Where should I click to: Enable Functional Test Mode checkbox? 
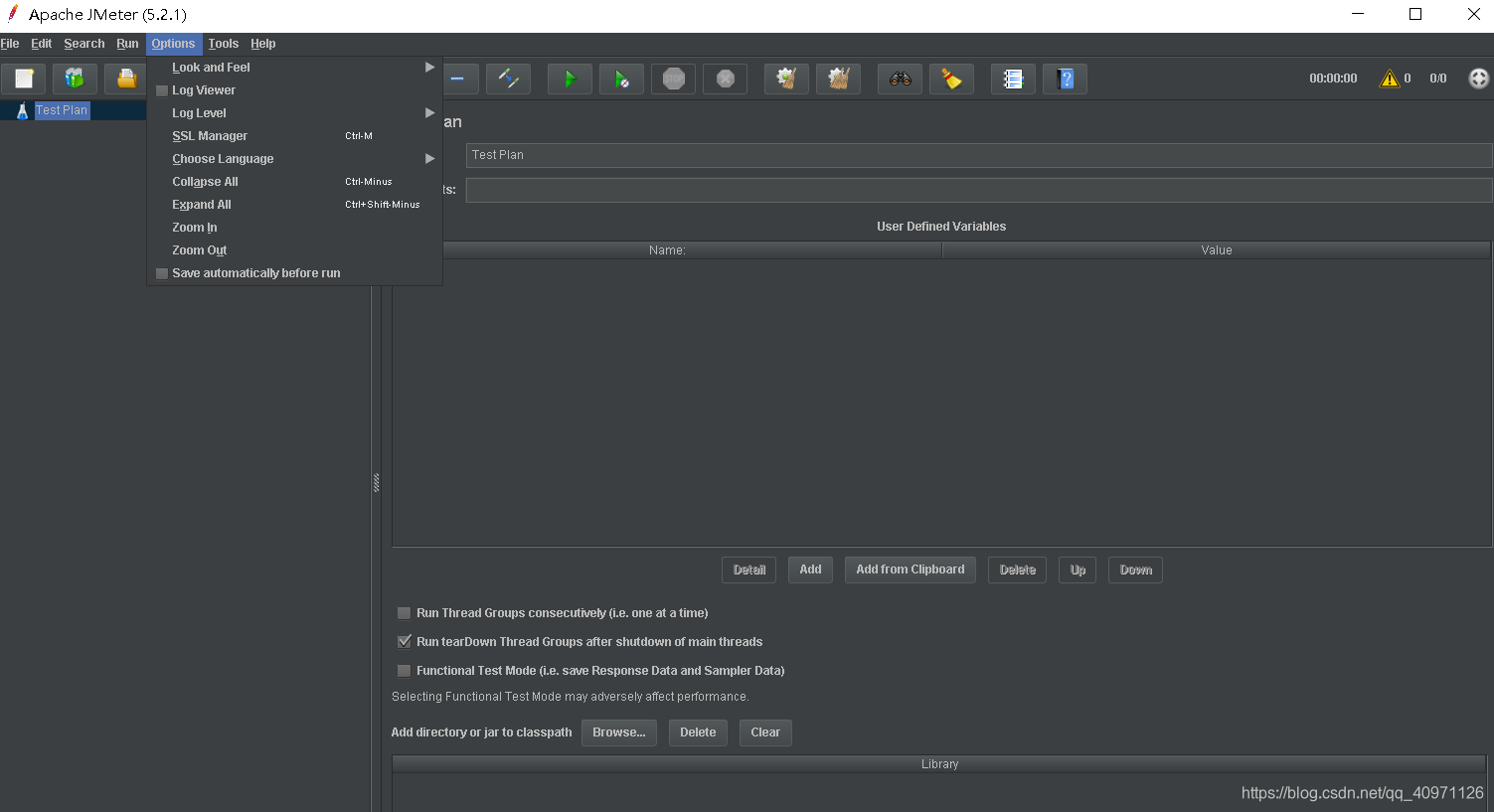pyautogui.click(x=404, y=671)
